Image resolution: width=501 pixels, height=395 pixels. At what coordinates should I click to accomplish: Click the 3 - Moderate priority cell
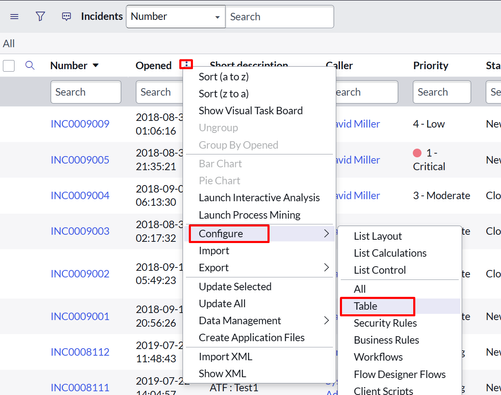[x=441, y=195]
